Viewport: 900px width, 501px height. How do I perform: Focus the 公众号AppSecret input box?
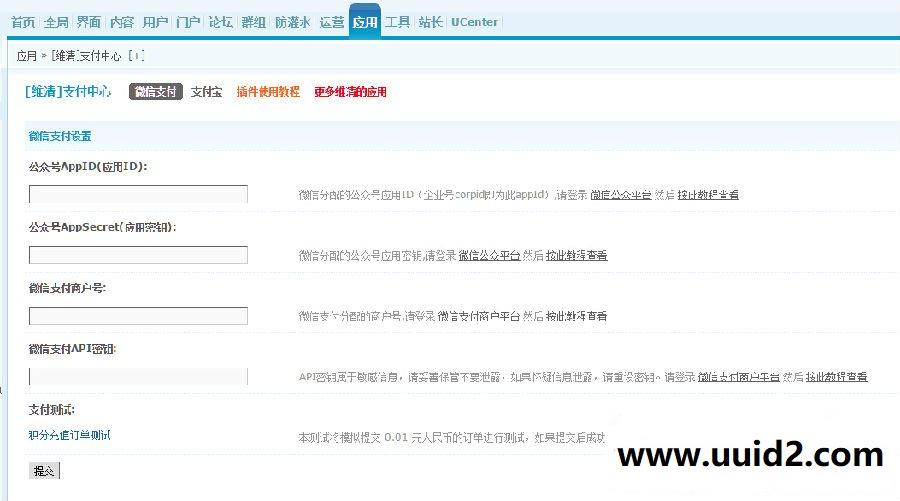point(138,255)
